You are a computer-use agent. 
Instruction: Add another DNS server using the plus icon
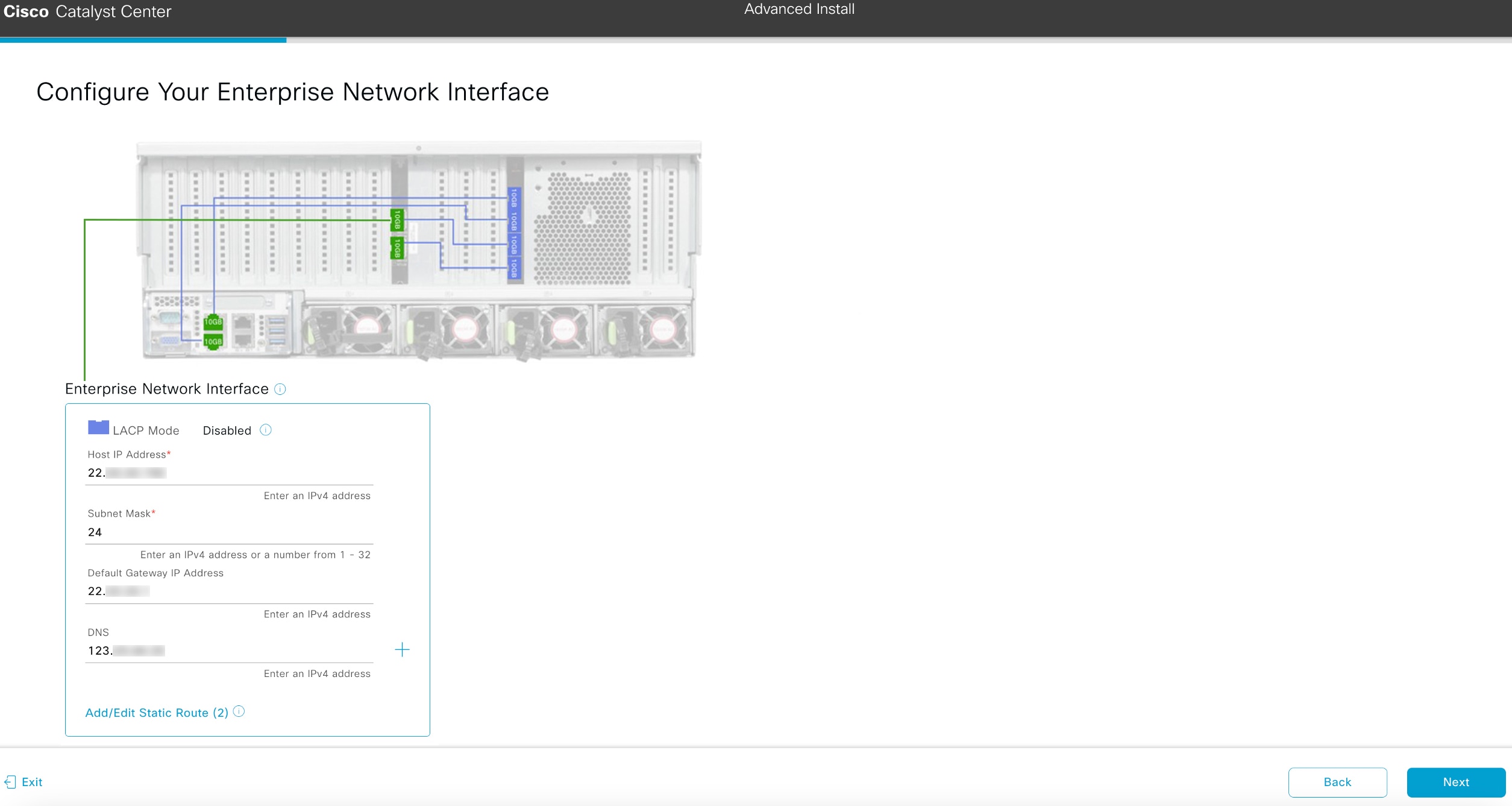[x=402, y=649]
